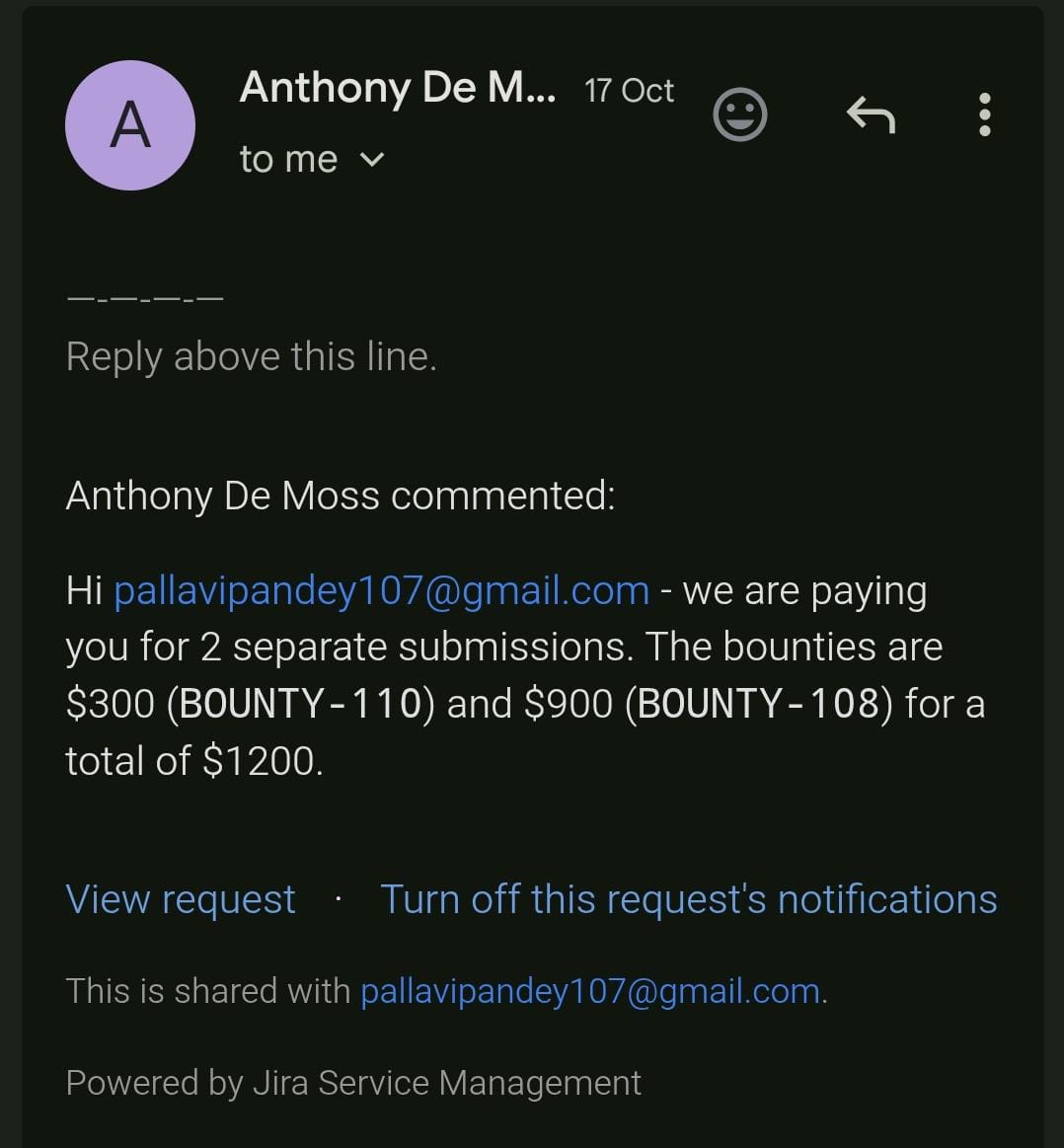
Task: Click Turn off this request's notifications
Action: (689, 899)
